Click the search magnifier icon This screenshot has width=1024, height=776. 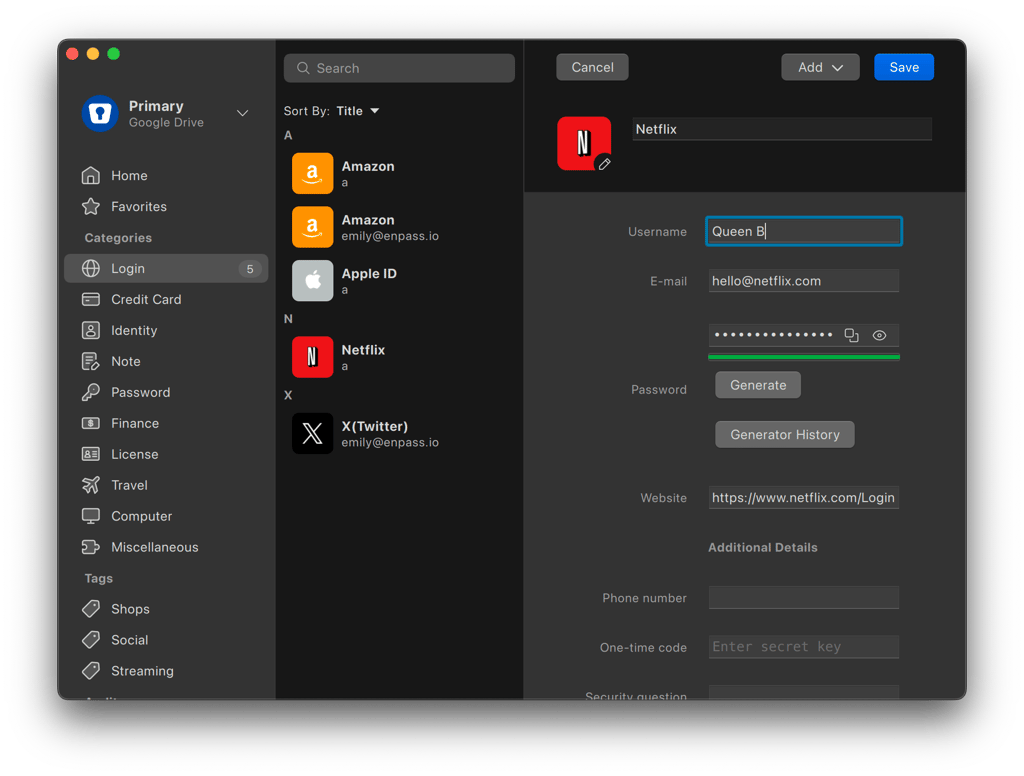pos(303,68)
